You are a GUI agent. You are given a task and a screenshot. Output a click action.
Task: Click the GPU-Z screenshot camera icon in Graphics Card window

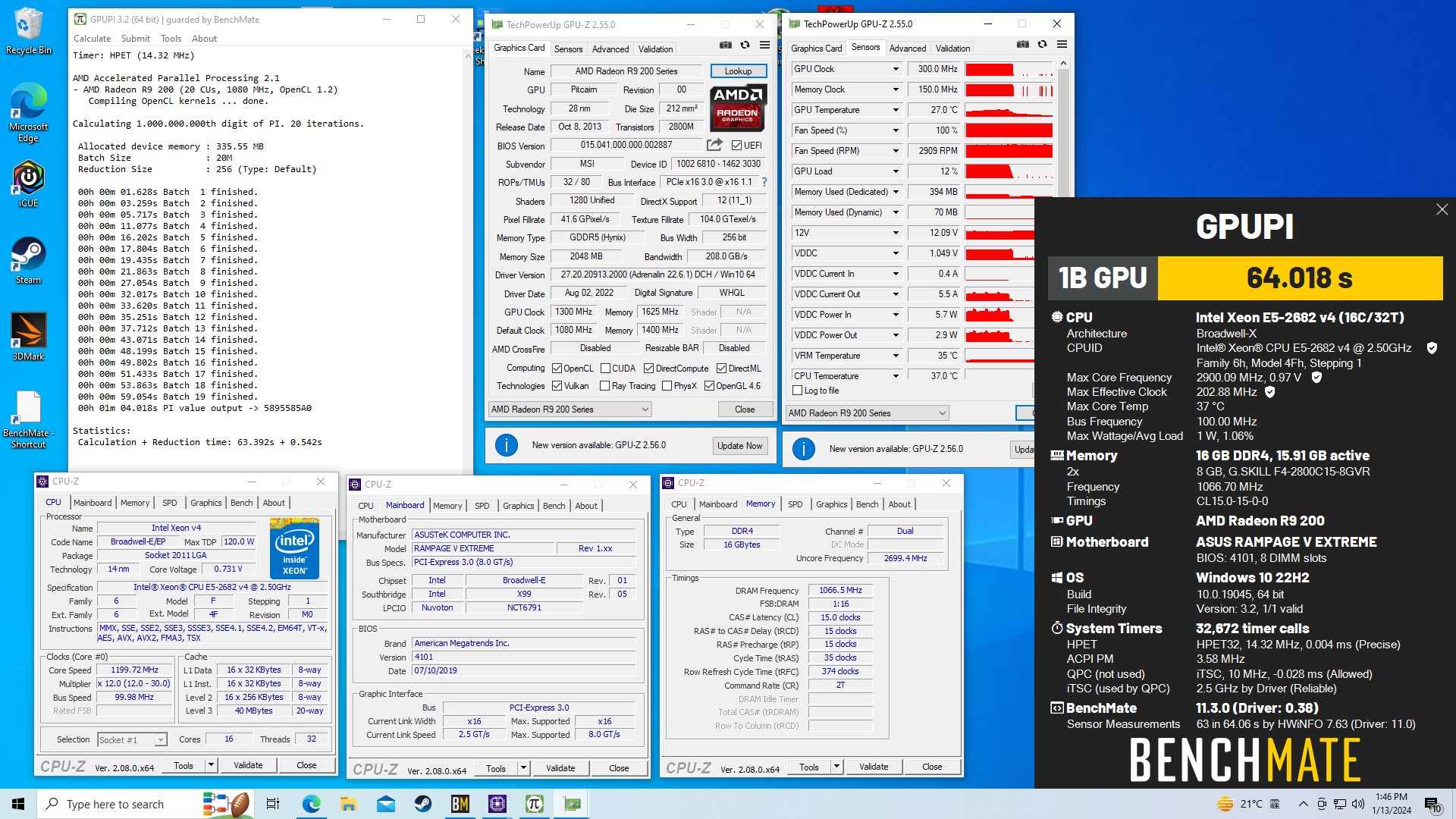click(726, 45)
